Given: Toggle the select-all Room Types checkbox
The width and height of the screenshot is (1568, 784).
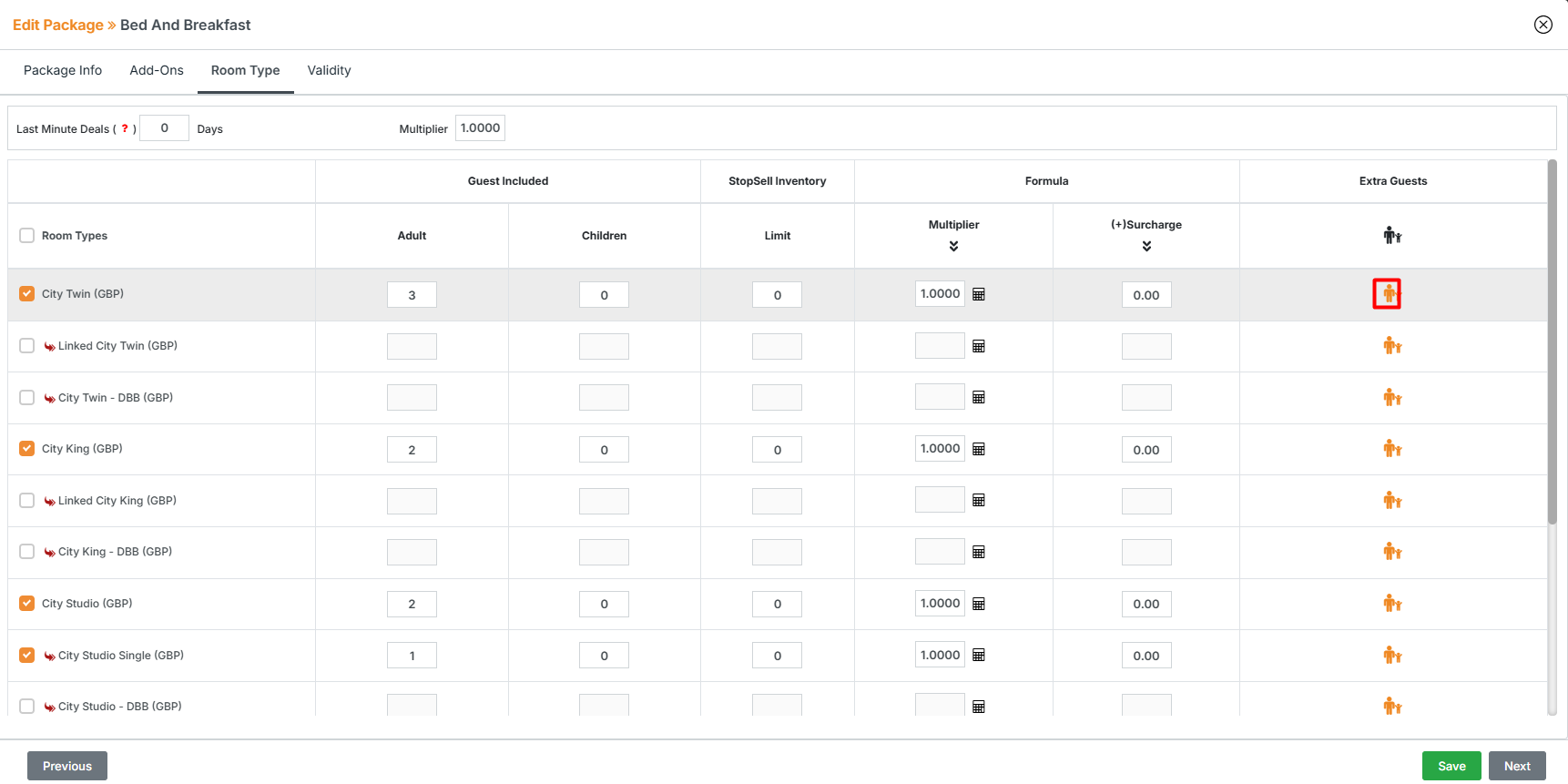Looking at the screenshot, I should tap(27, 236).
